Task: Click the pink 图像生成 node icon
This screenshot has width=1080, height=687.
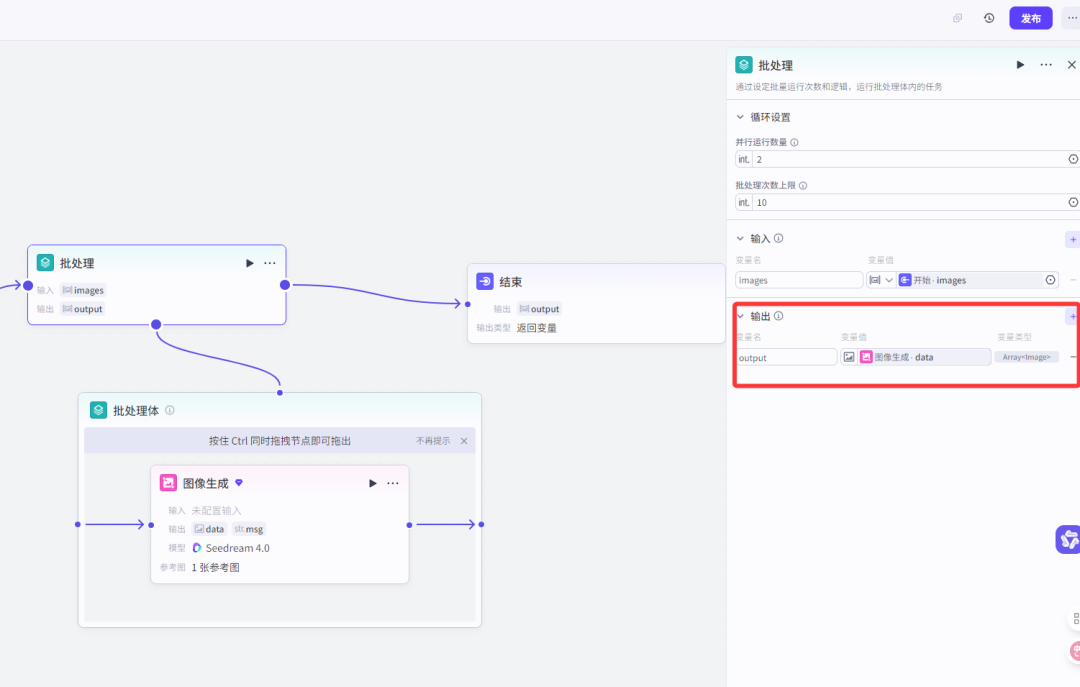Action: point(168,483)
